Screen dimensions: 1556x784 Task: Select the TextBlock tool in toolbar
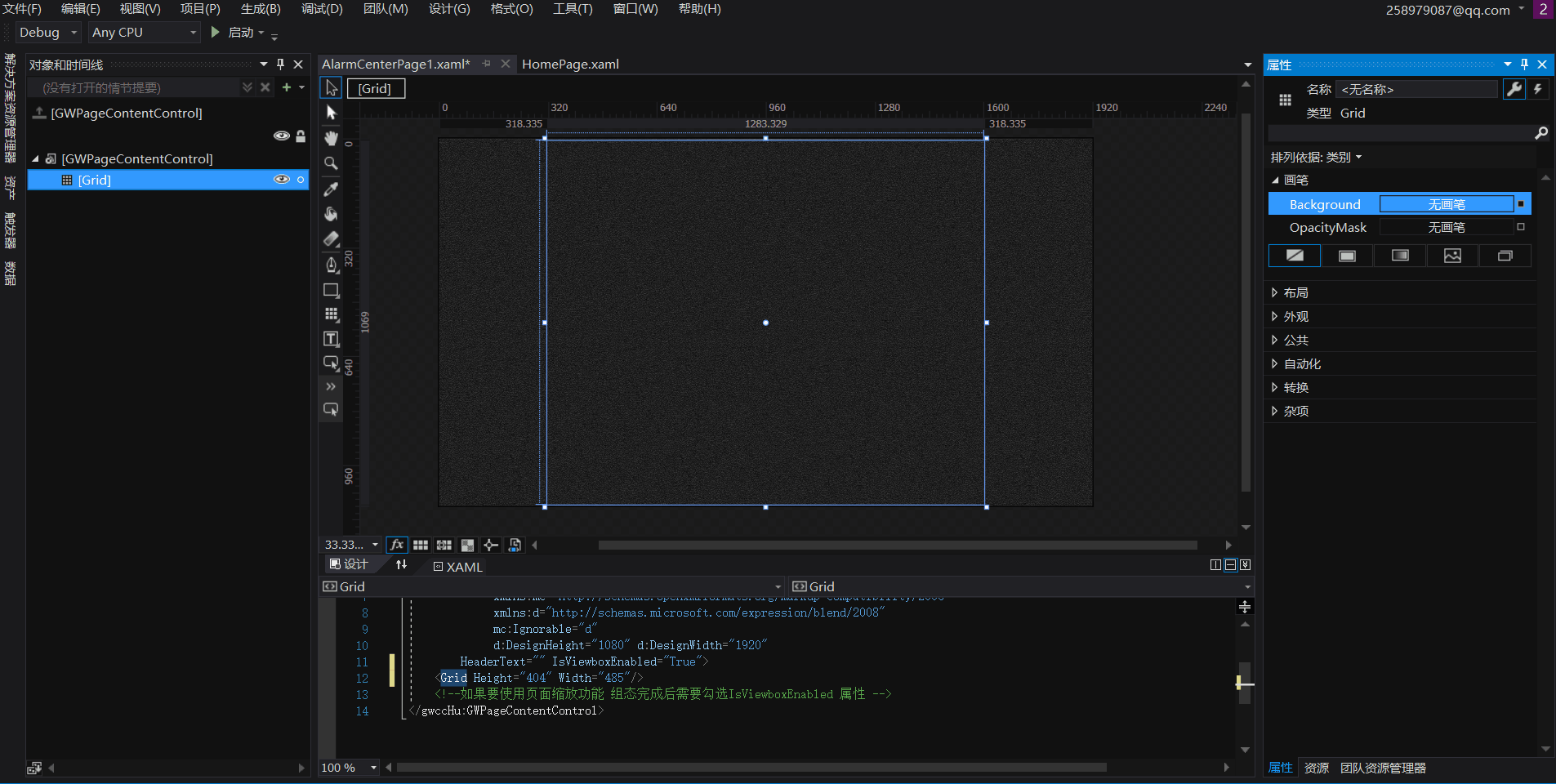pos(331,339)
